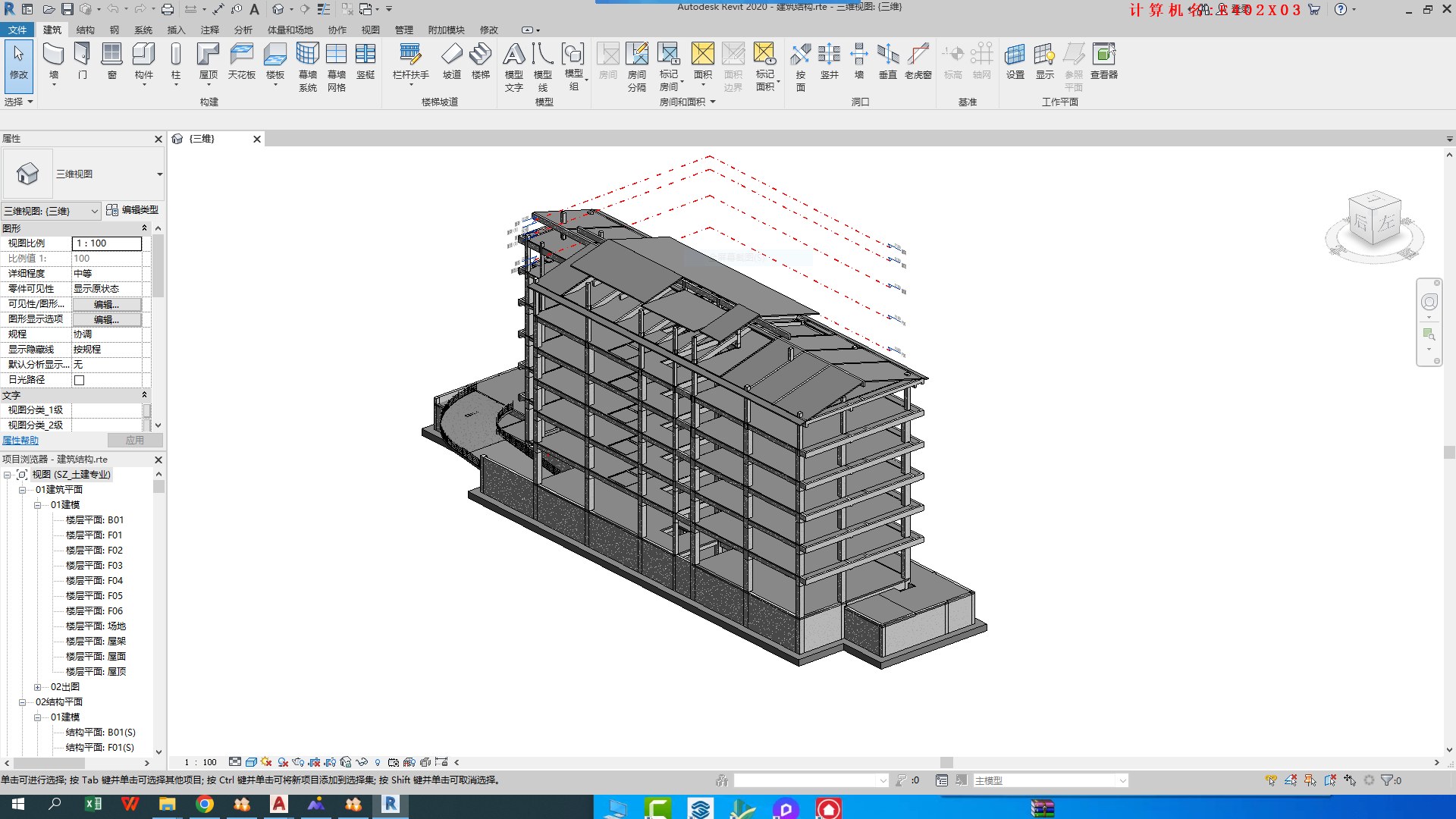
Task: Collapse the 图形 properties group
Action: click(144, 228)
